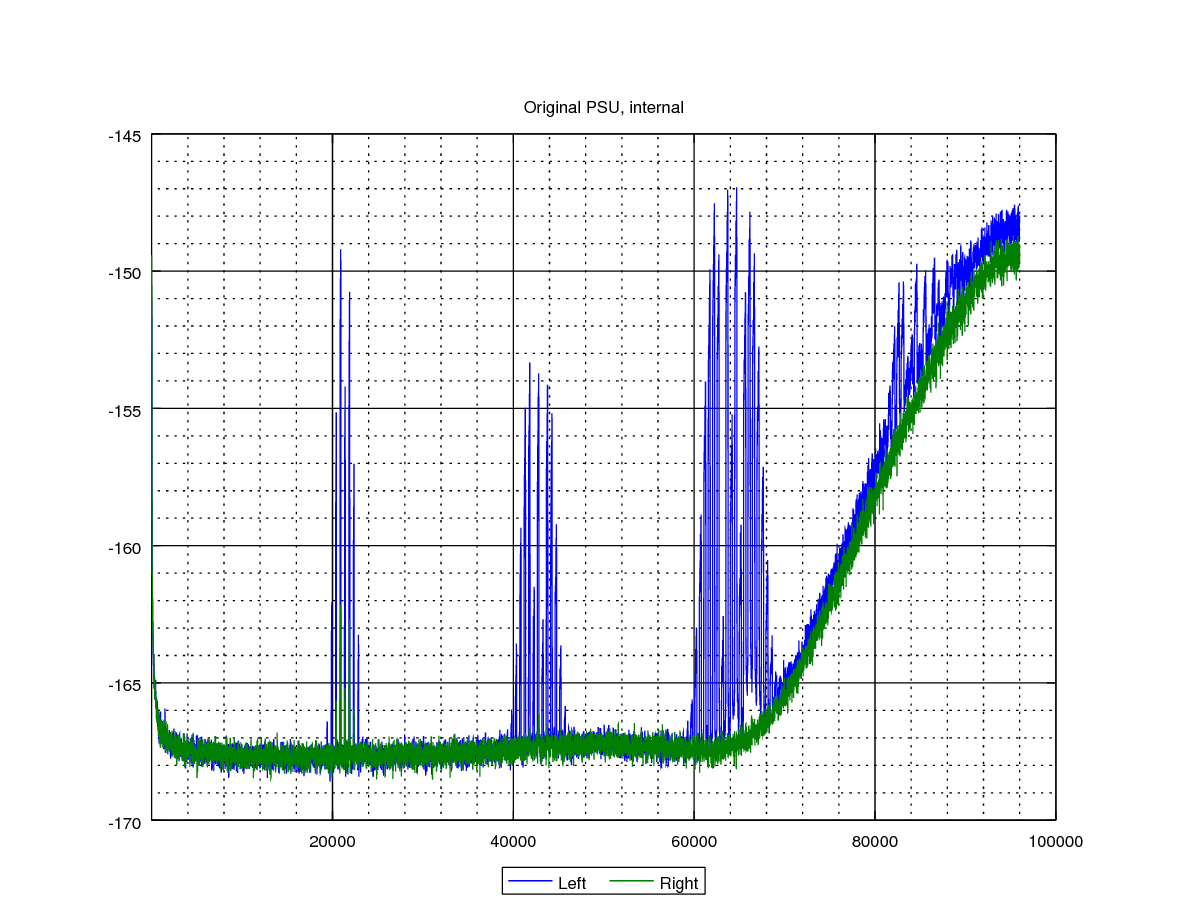Click the tallest blue peak near 20000
This screenshot has width=1200, height=900.
click(x=341, y=252)
